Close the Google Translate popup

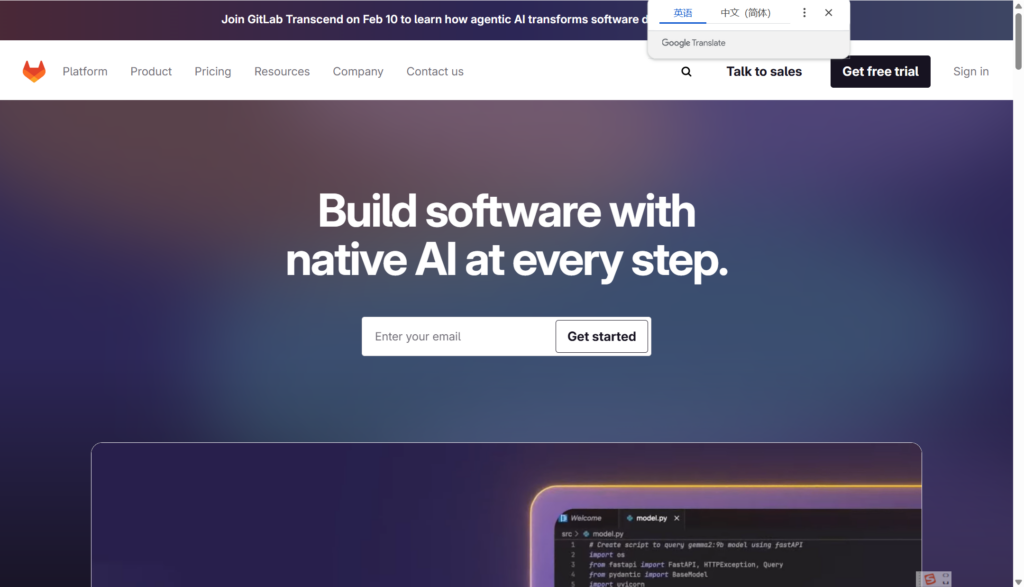click(828, 12)
